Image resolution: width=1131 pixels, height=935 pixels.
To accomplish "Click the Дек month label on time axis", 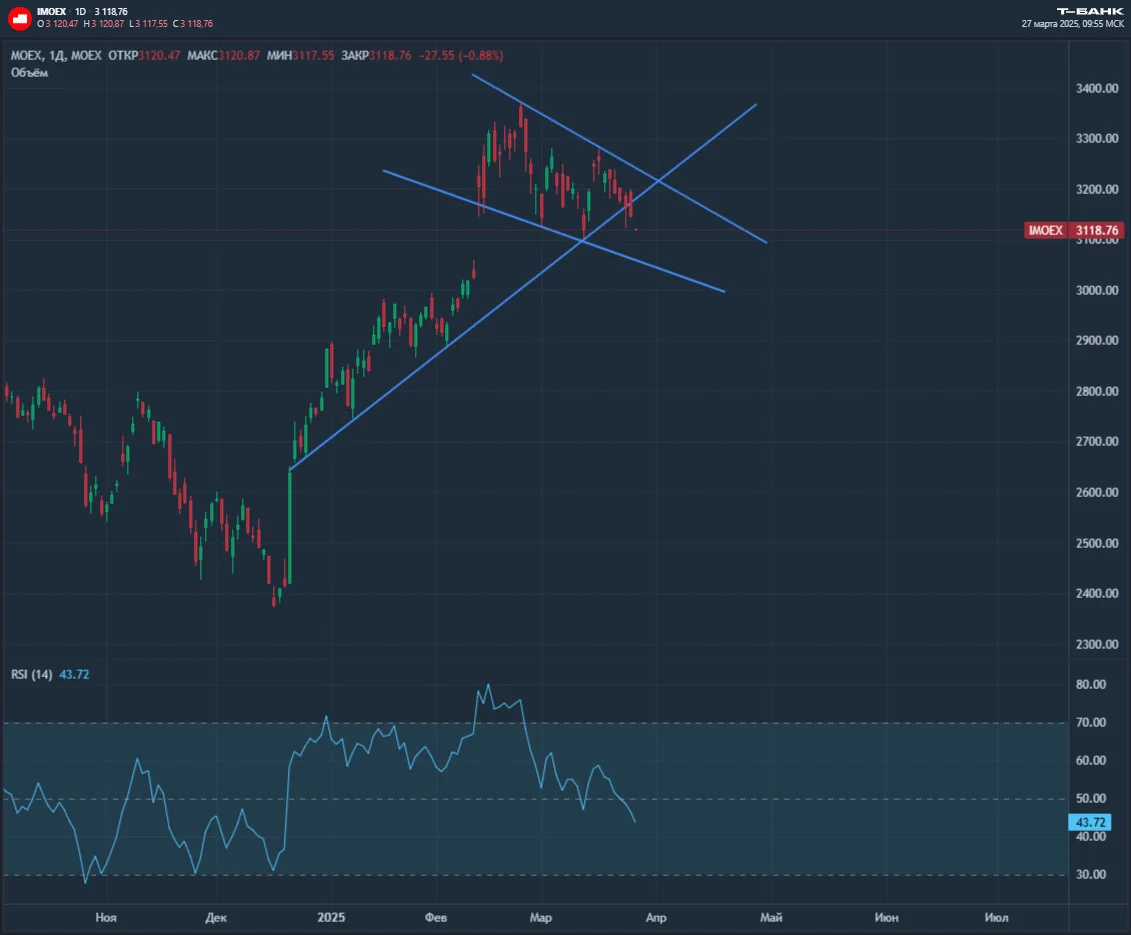I will (x=216, y=918).
